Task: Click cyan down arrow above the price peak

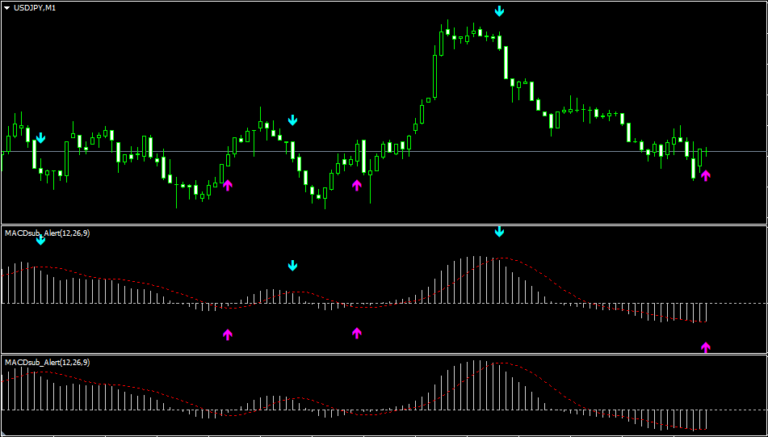Action: coord(500,11)
